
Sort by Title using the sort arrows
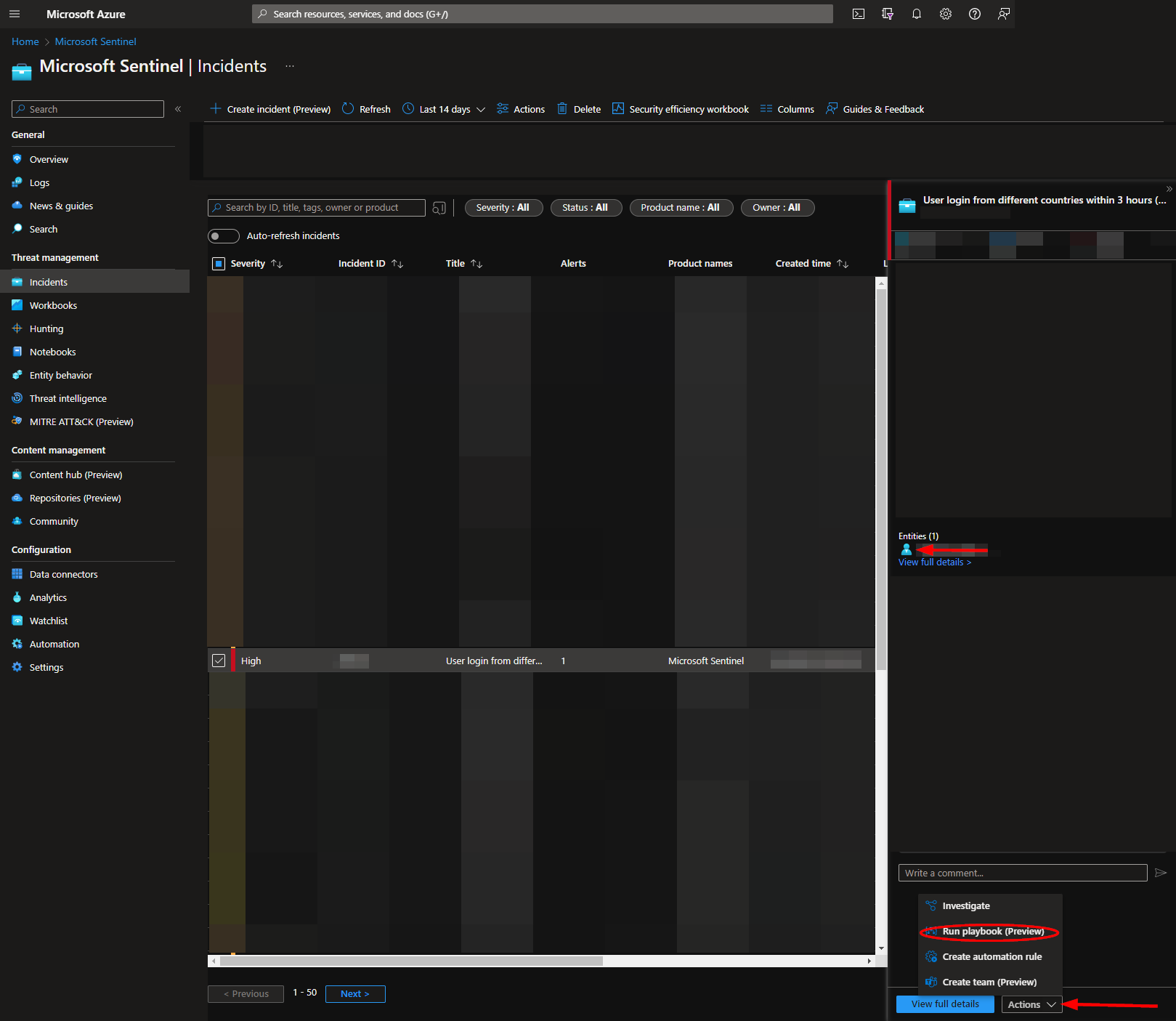477,264
